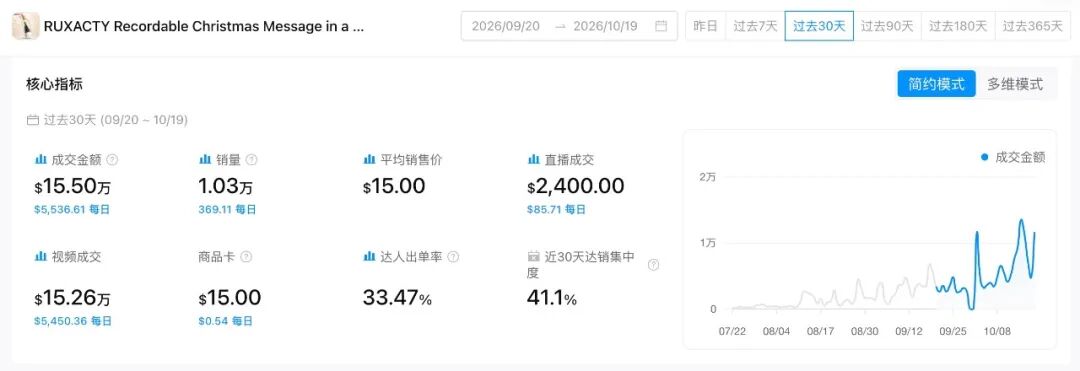Click the bar chart icon beside 销量
The width and height of the screenshot is (1080, 371).
(205, 160)
